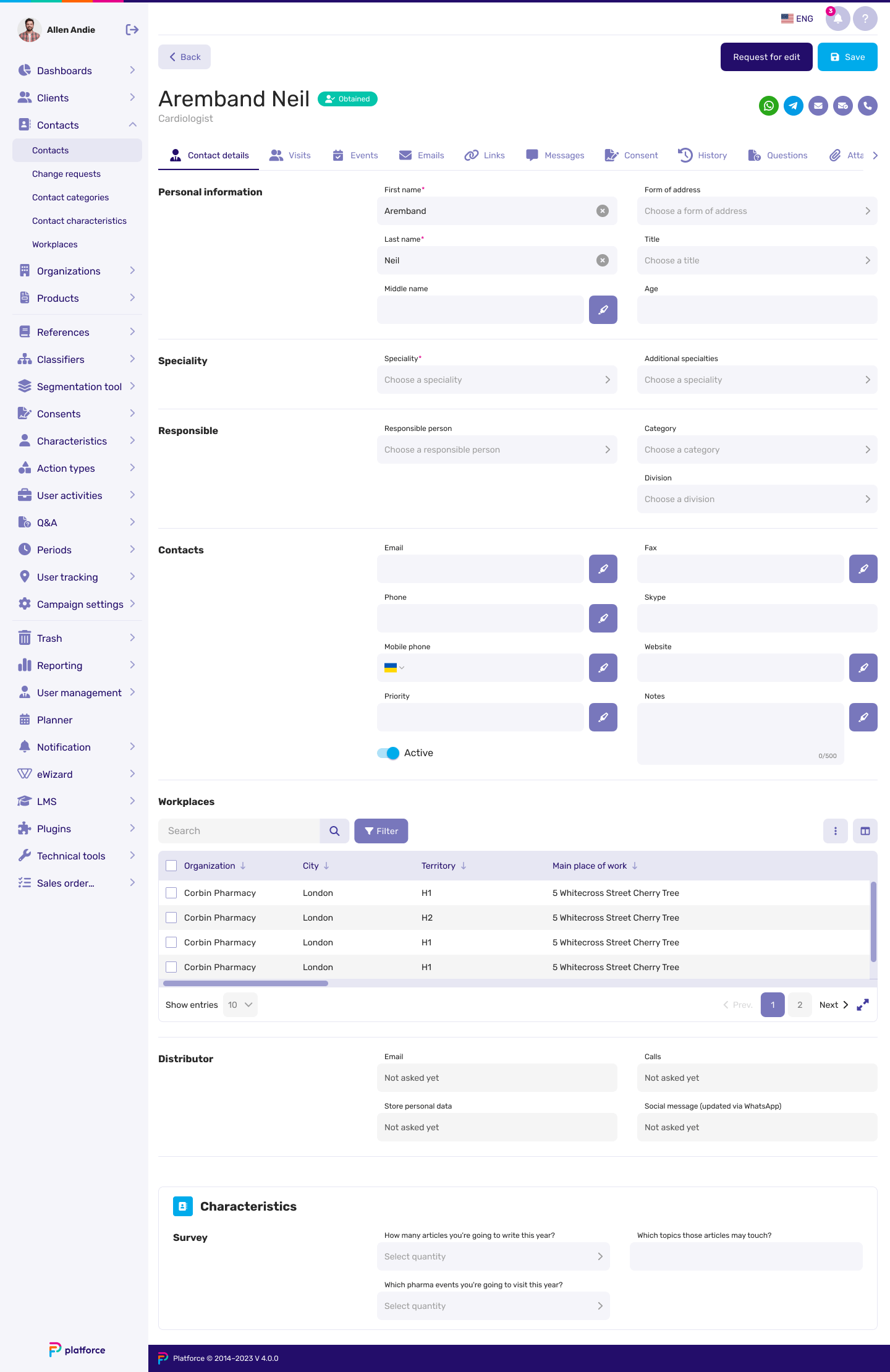Open mobile phone country flag selector

click(x=394, y=668)
